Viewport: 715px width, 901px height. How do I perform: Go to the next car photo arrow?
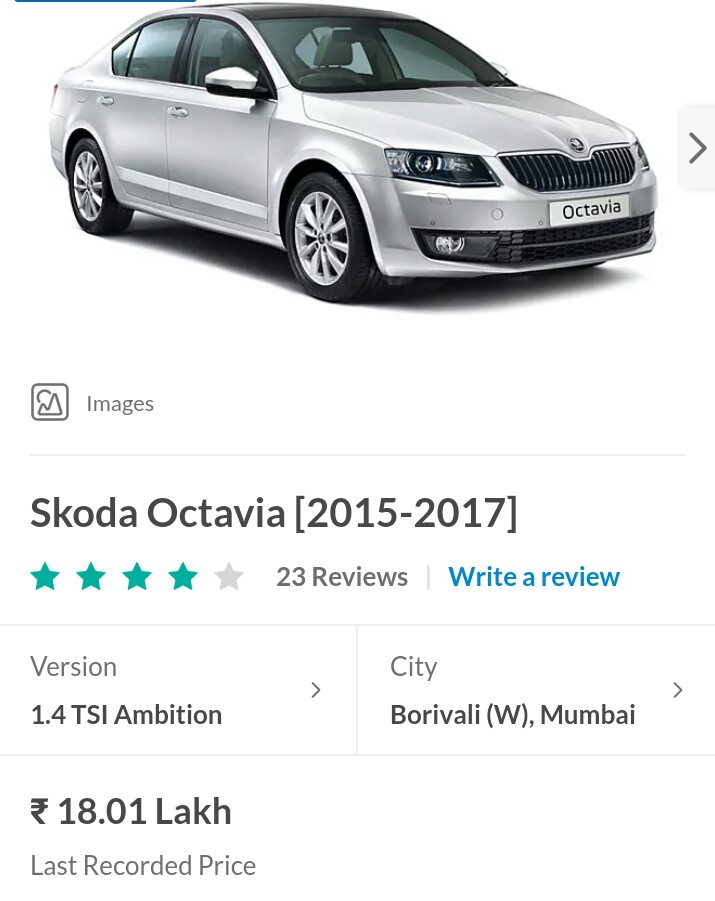[x=697, y=148]
